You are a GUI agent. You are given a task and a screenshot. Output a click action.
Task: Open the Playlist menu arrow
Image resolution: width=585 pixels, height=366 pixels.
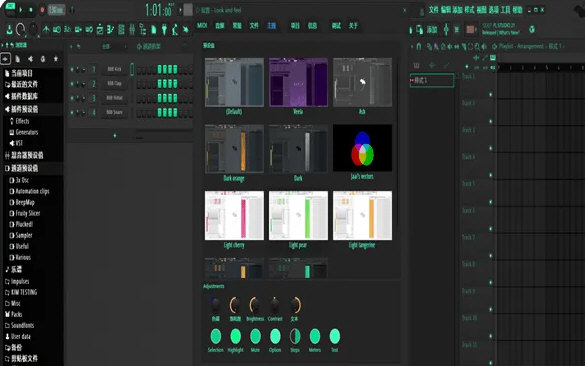coord(412,47)
